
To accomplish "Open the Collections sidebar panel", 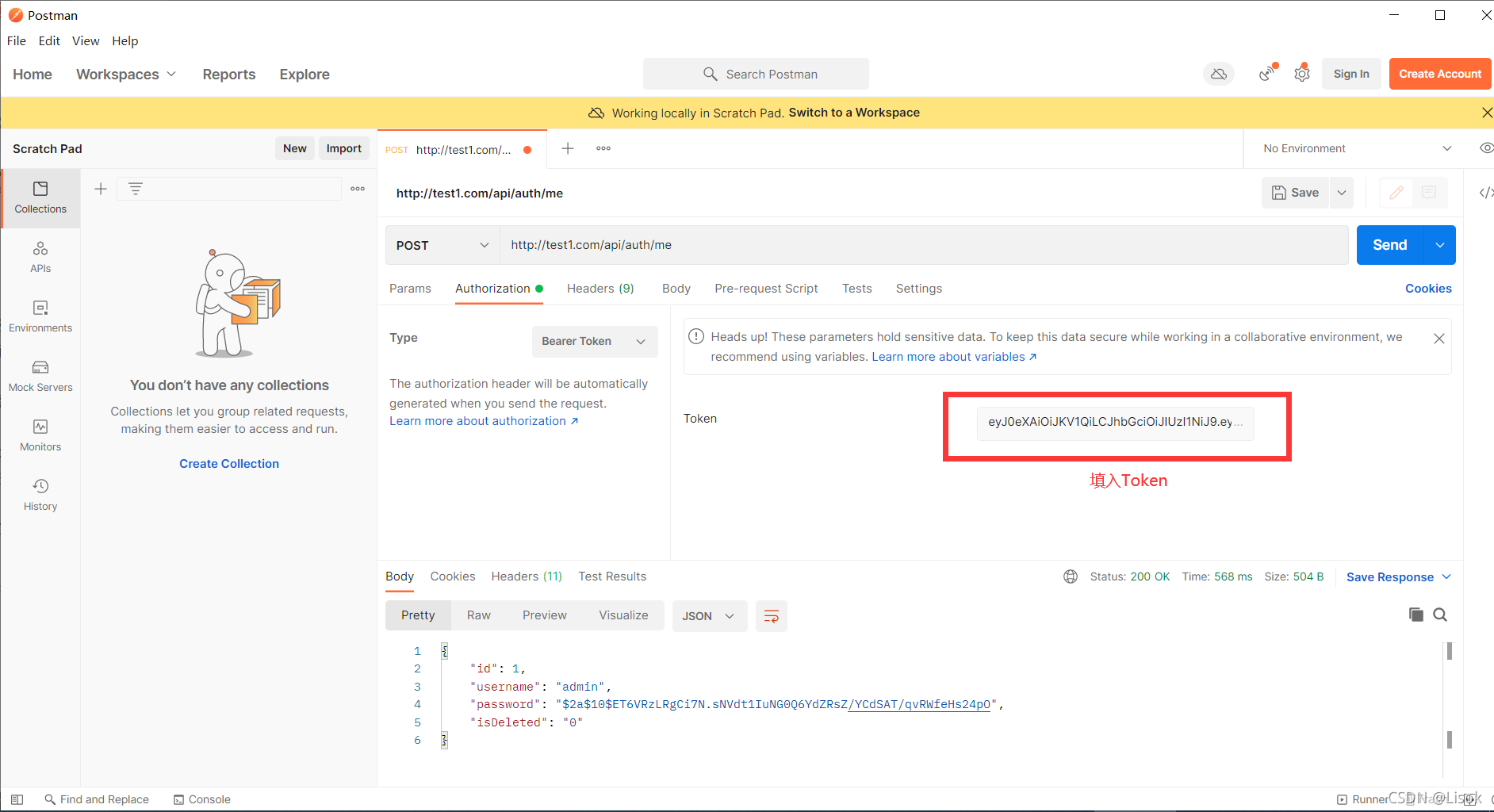I will coord(40,197).
